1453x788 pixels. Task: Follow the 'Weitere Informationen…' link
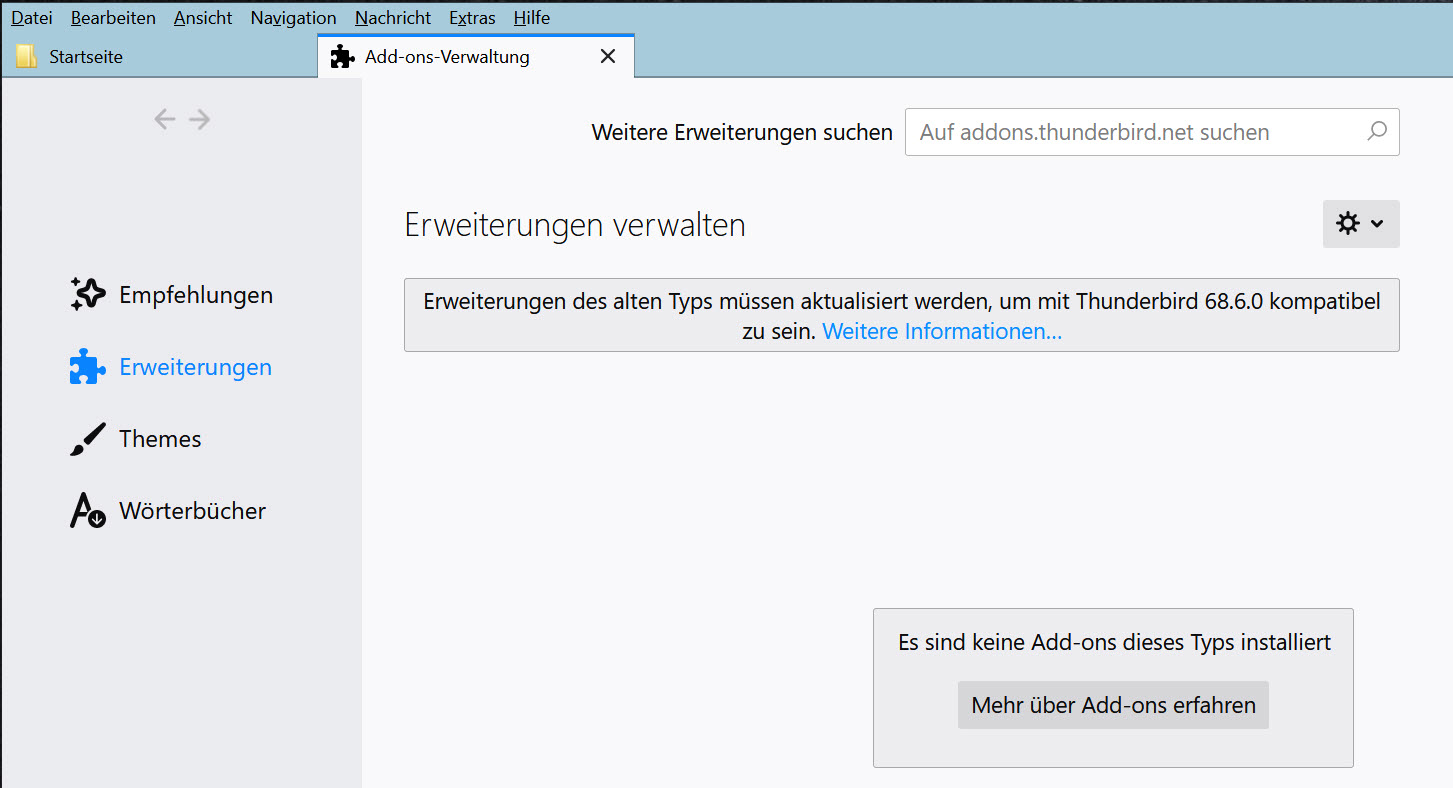tap(942, 331)
